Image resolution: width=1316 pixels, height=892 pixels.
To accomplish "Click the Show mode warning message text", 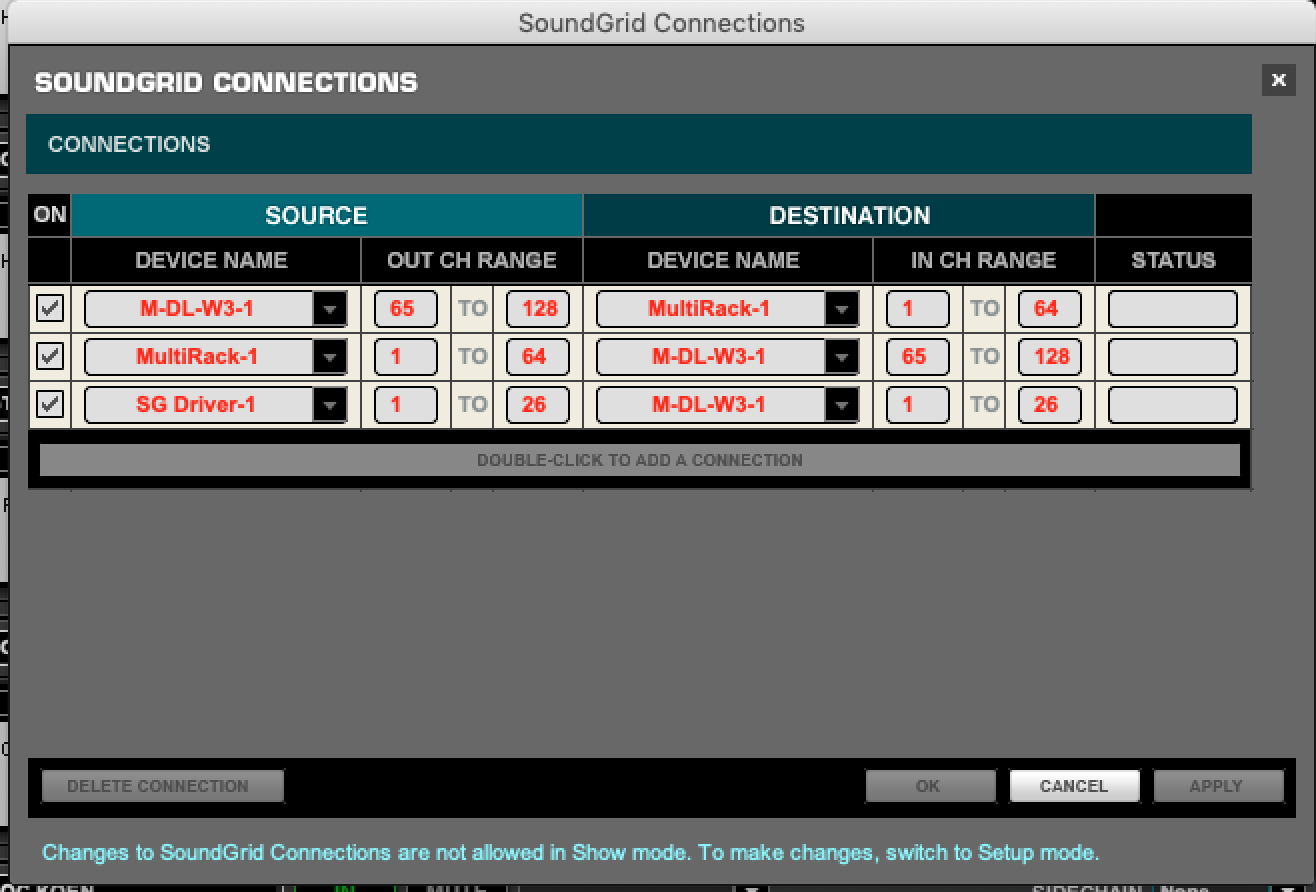I will pos(570,853).
